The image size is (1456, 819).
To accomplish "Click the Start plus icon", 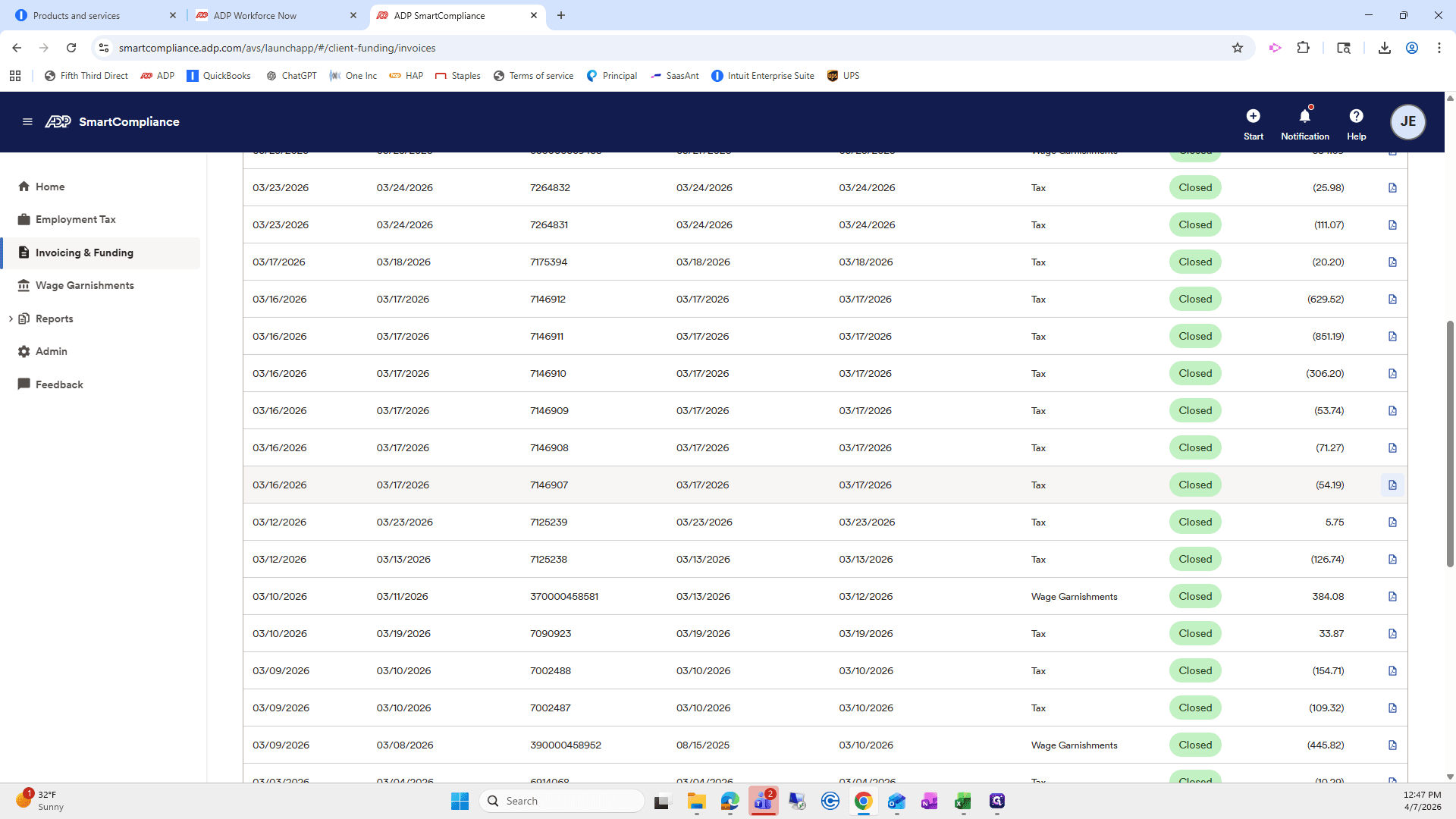I will [1253, 116].
